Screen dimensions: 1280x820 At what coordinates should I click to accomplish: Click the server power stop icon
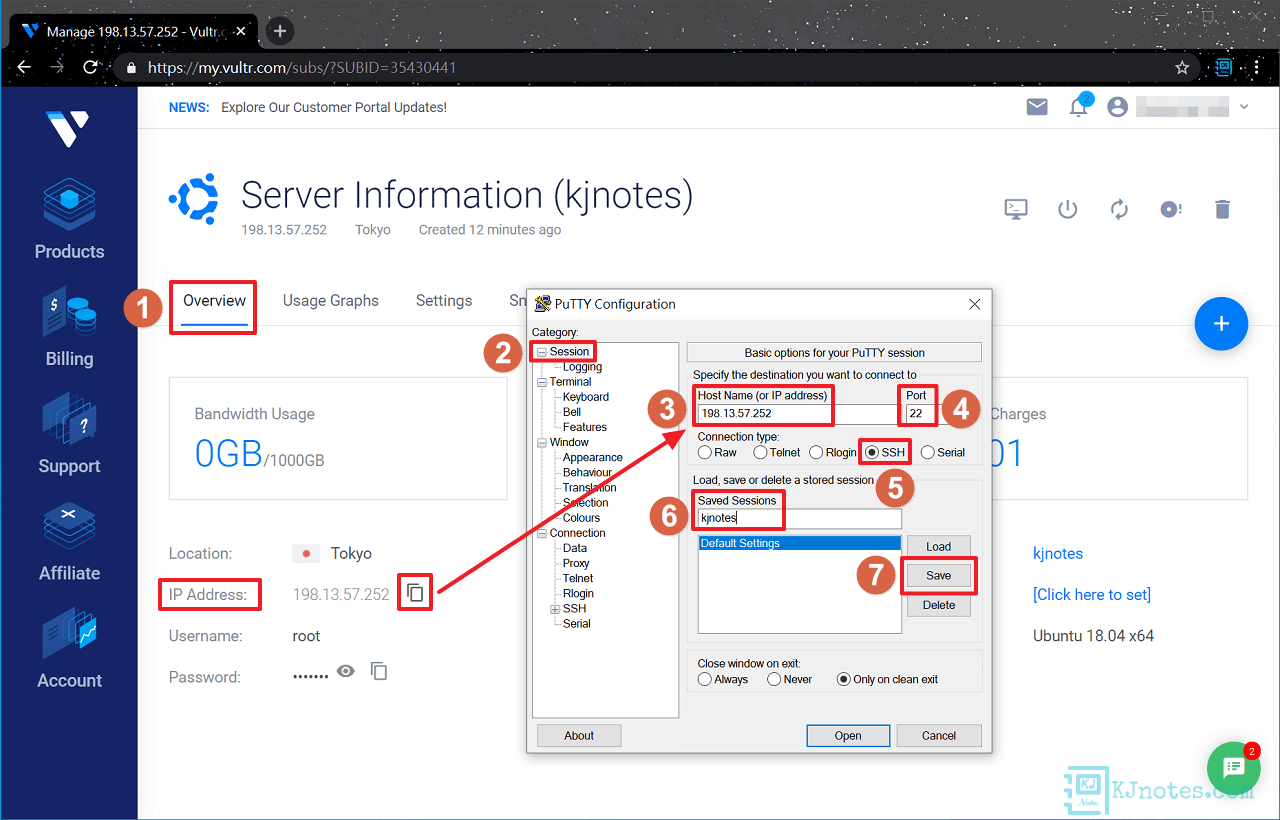click(x=1068, y=209)
